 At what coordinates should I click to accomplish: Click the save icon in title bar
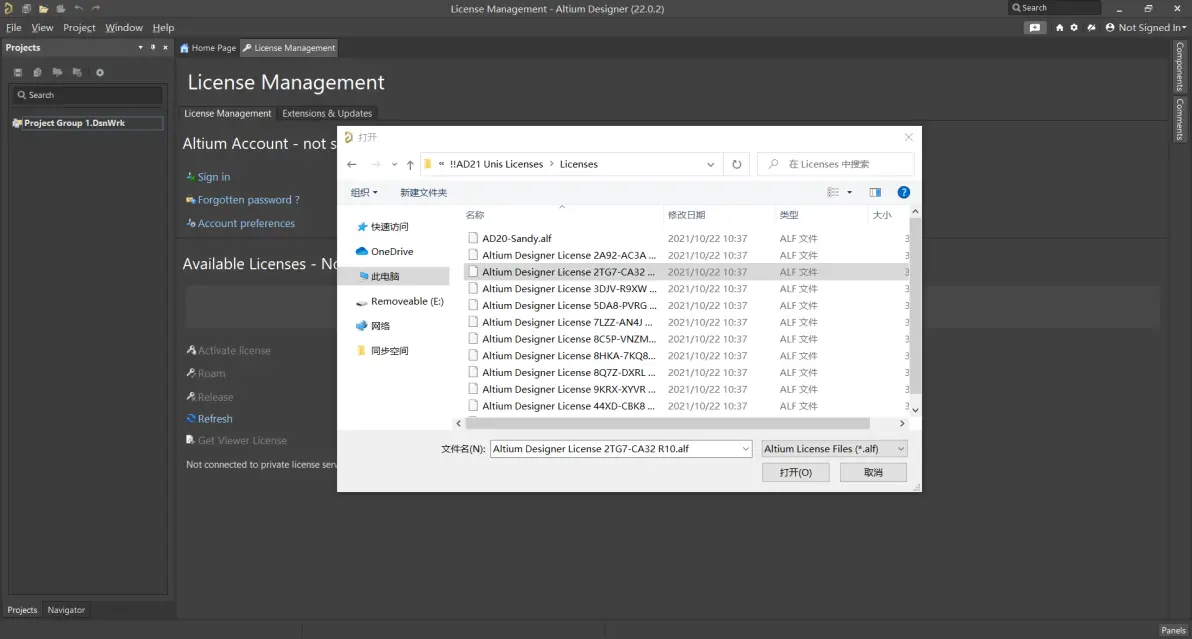(26, 8)
